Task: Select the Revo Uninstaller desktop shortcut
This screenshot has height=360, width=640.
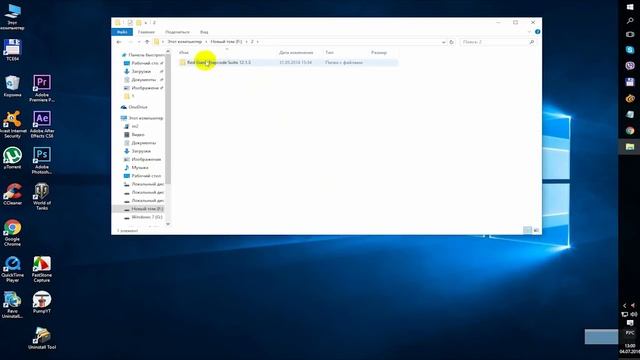Action: pyautogui.click(x=12, y=305)
